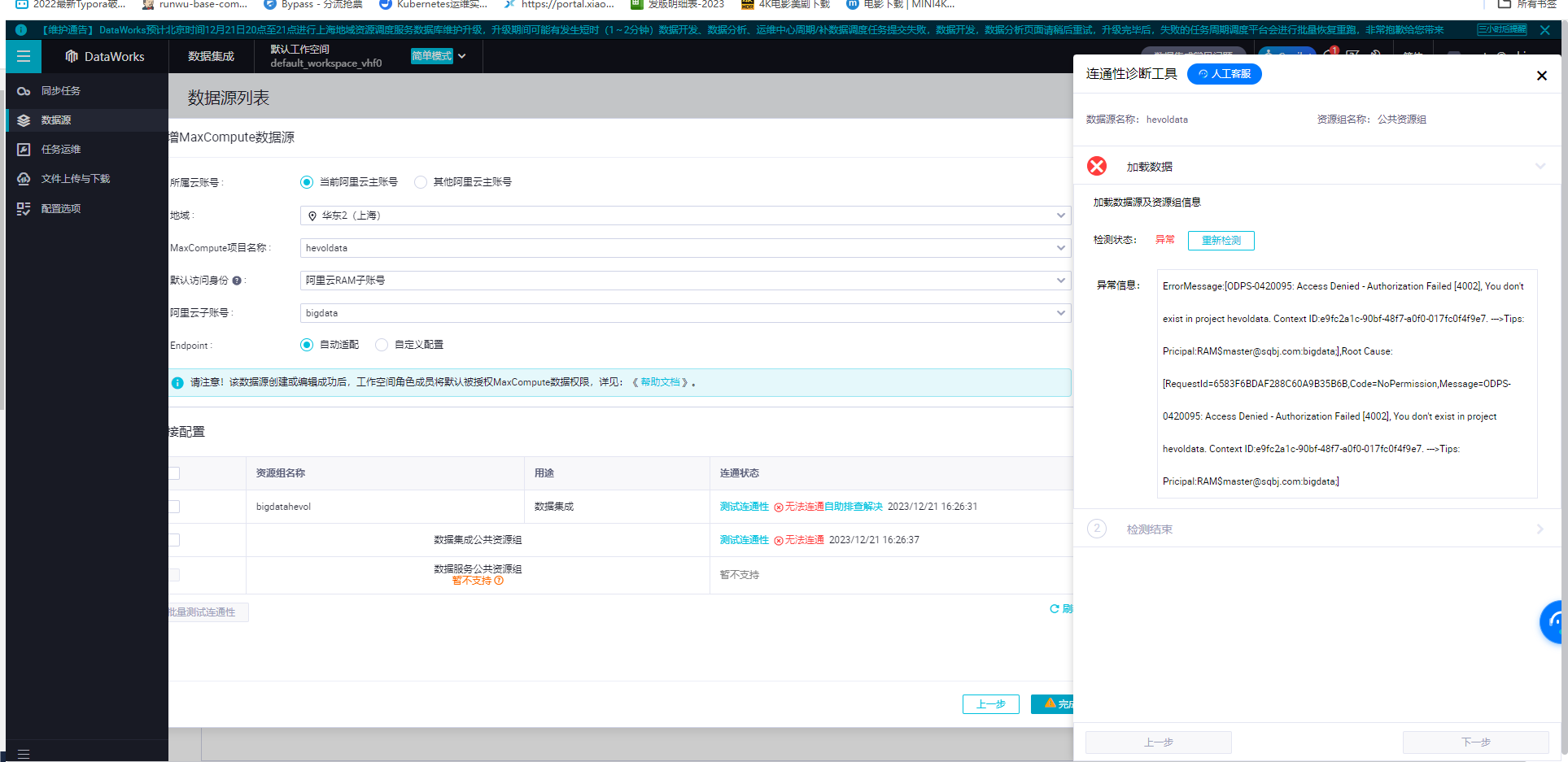This screenshot has height=762, width=1568.
Task: Select 其他阿里云主账号 radio option
Action: point(421,182)
